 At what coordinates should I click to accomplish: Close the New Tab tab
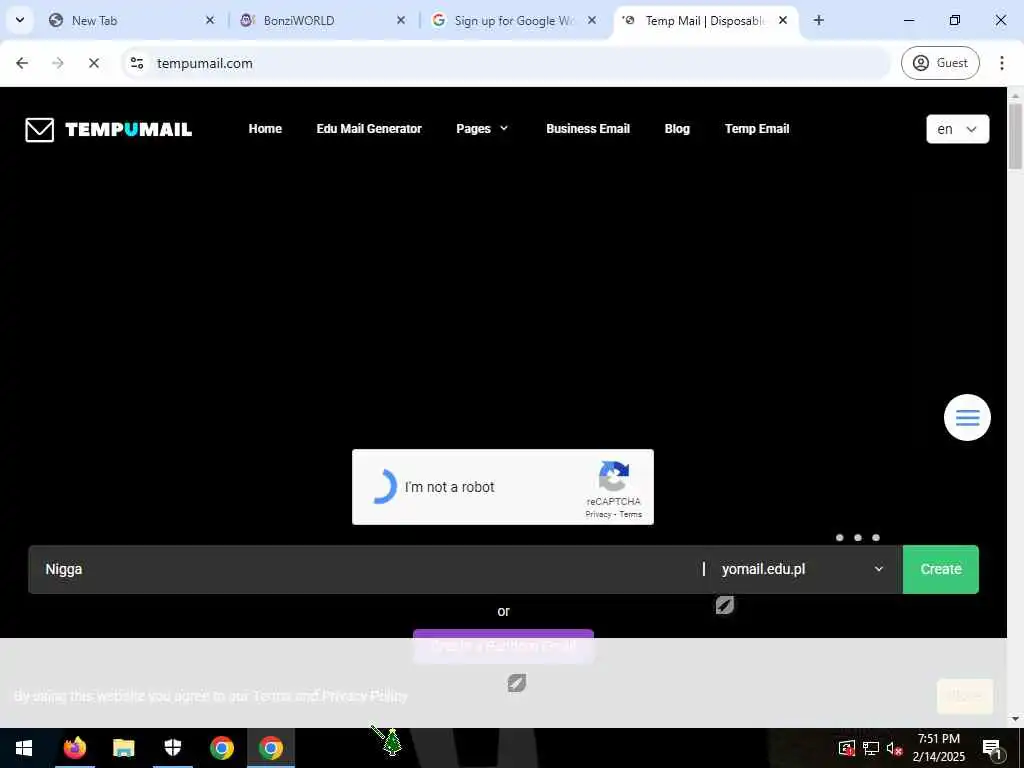click(x=210, y=20)
